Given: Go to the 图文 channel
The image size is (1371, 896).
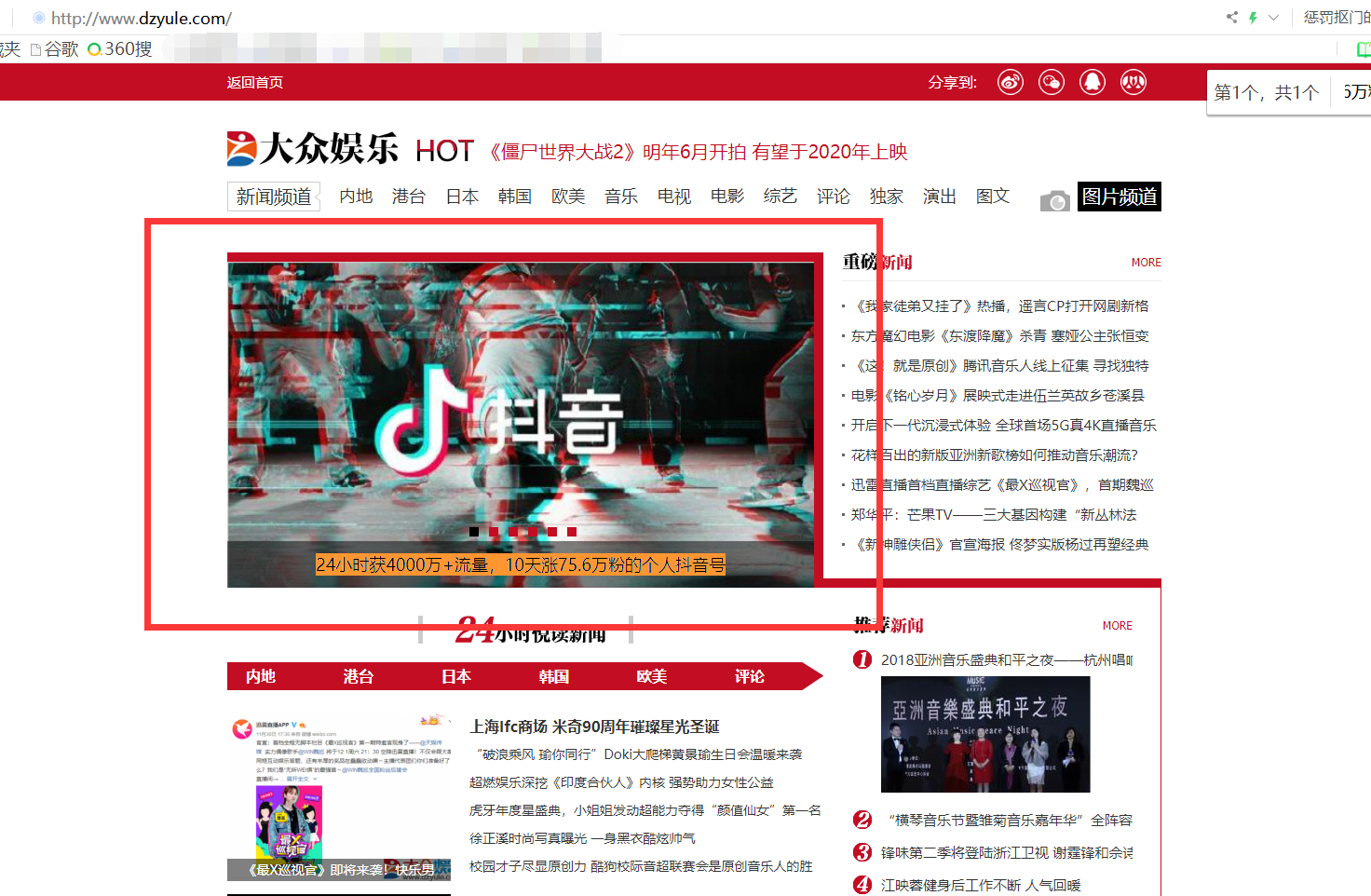Looking at the screenshot, I should click(x=993, y=197).
